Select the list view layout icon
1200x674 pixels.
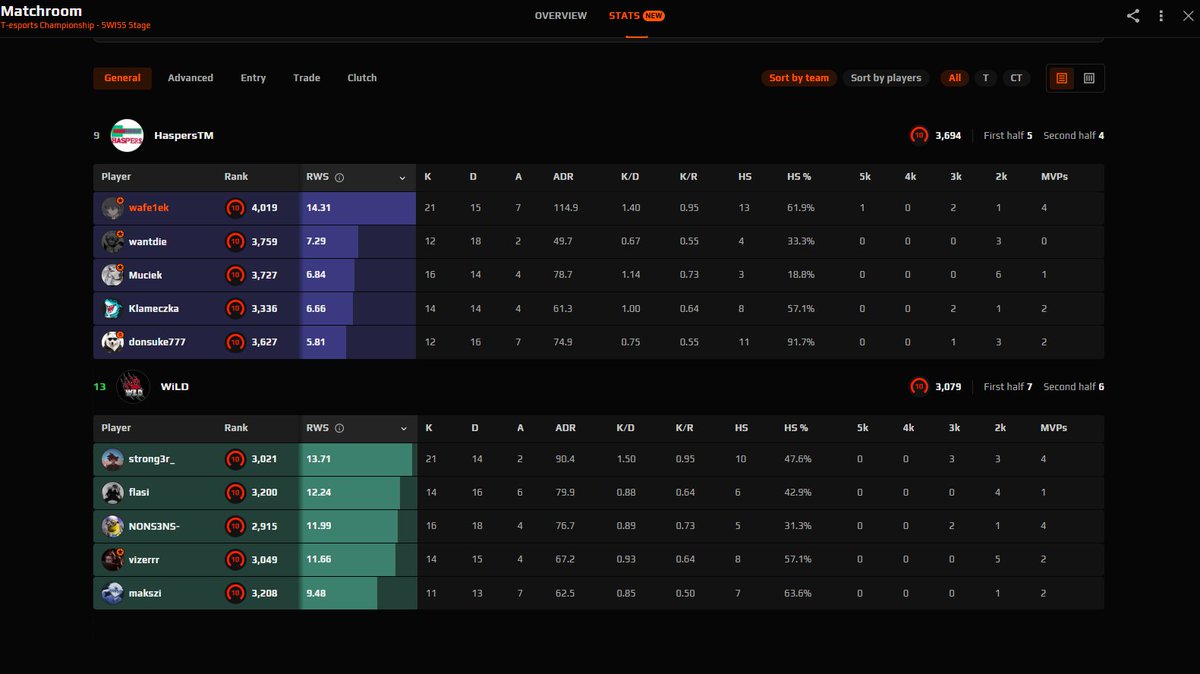[x=1062, y=78]
